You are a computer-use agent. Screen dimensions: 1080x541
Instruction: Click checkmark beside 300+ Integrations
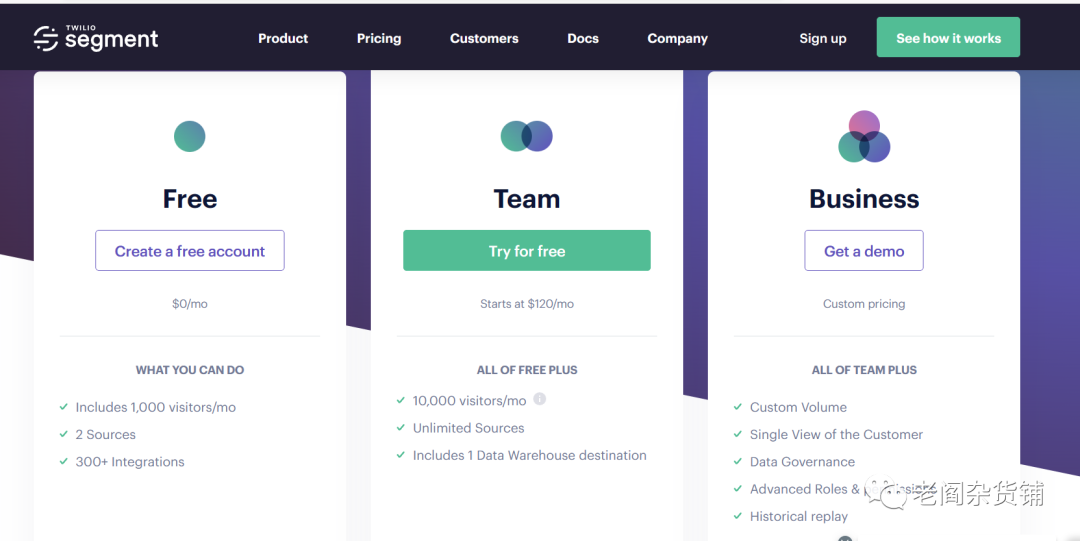pos(64,461)
